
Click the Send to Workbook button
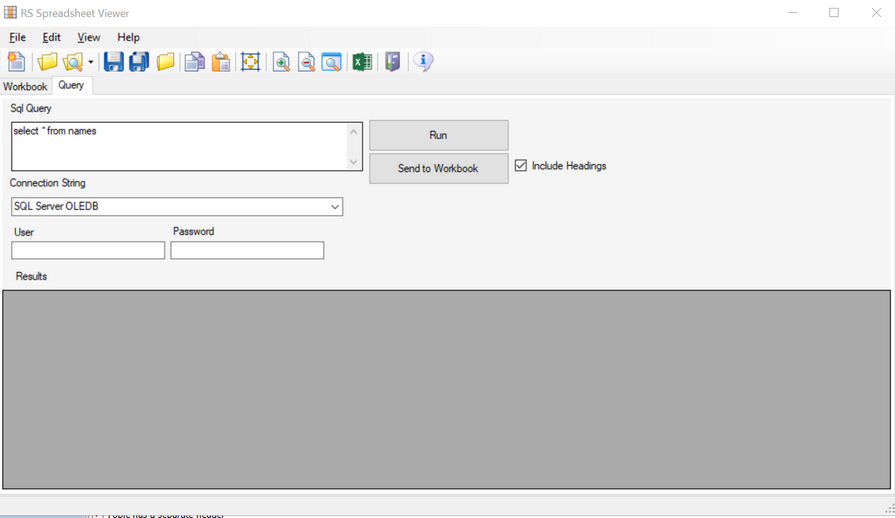(438, 168)
